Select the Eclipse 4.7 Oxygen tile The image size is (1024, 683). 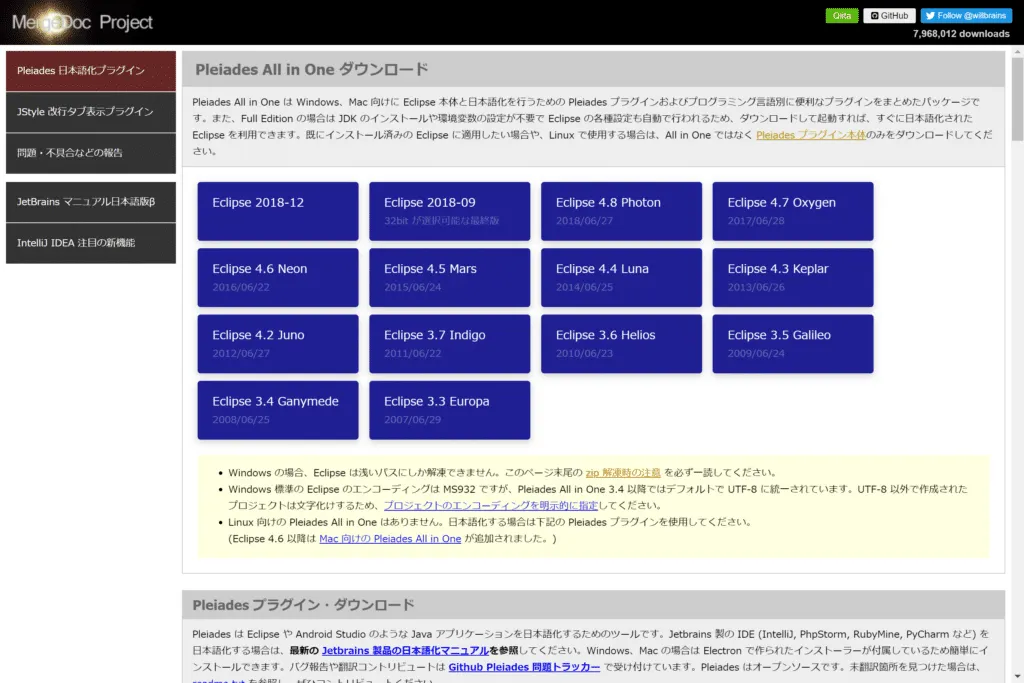(793, 211)
